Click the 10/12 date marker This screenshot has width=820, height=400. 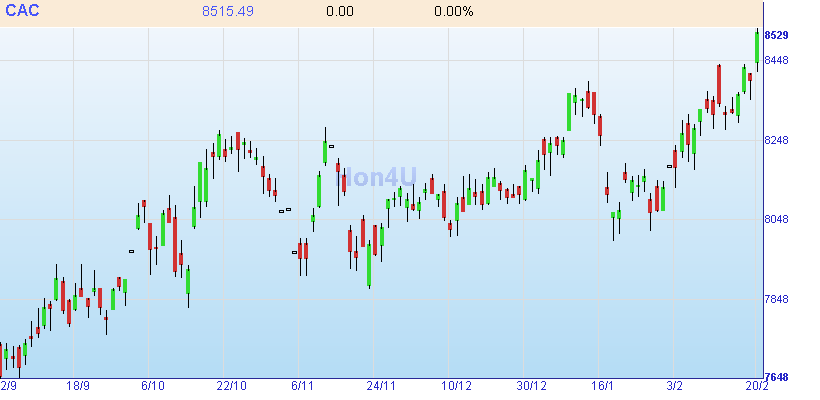(x=456, y=386)
